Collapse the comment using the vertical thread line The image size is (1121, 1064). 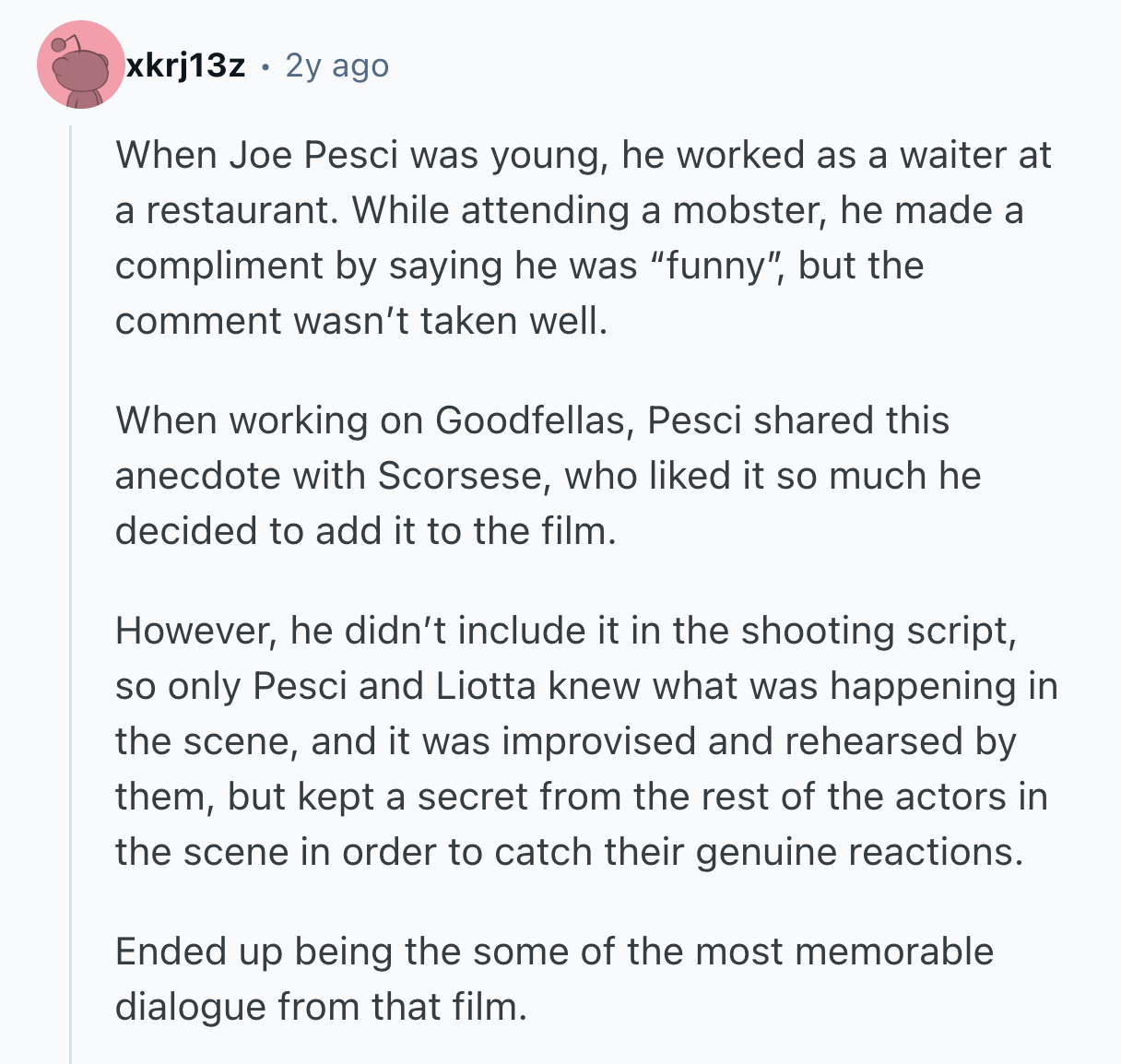click(71, 590)
